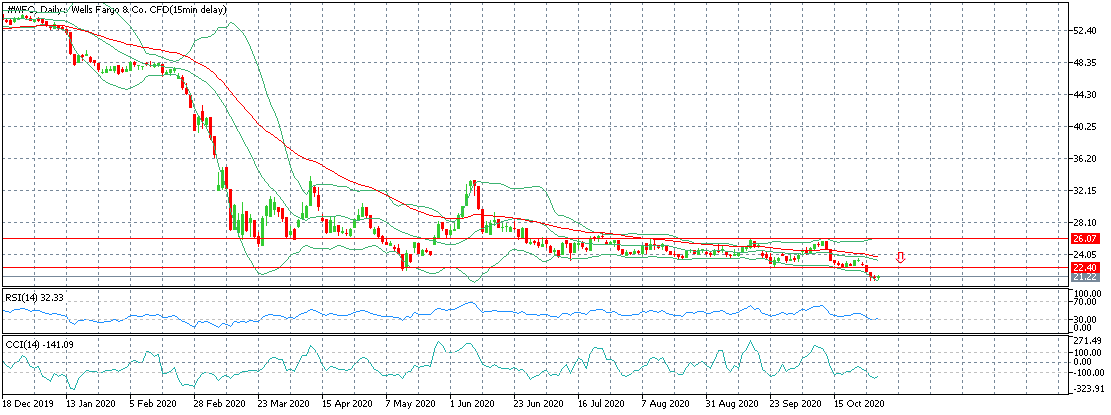
Task: Select the 15 Oct 2020 date label
Action: click(x=858, y=402)
